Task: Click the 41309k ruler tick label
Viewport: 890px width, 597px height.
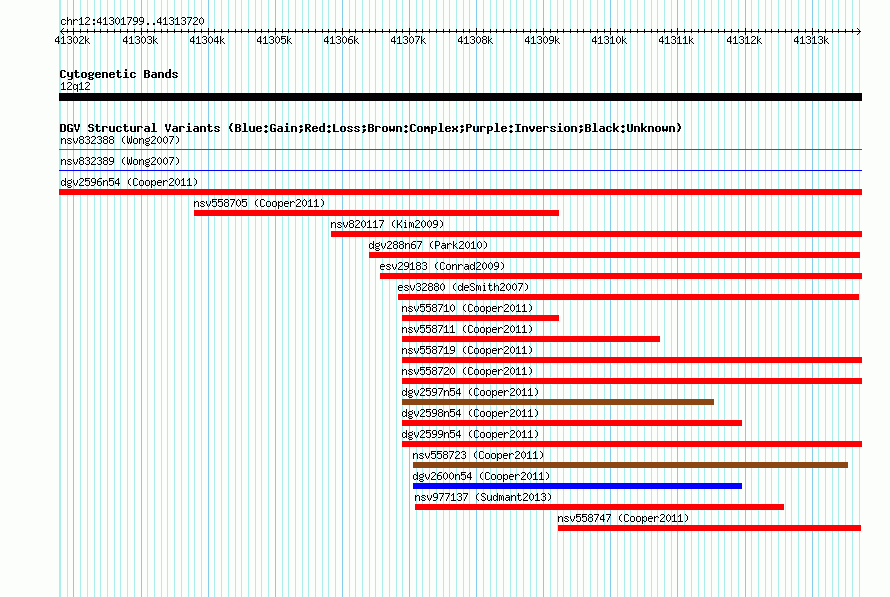Action: pyautogui.click(x=542, y=40)
